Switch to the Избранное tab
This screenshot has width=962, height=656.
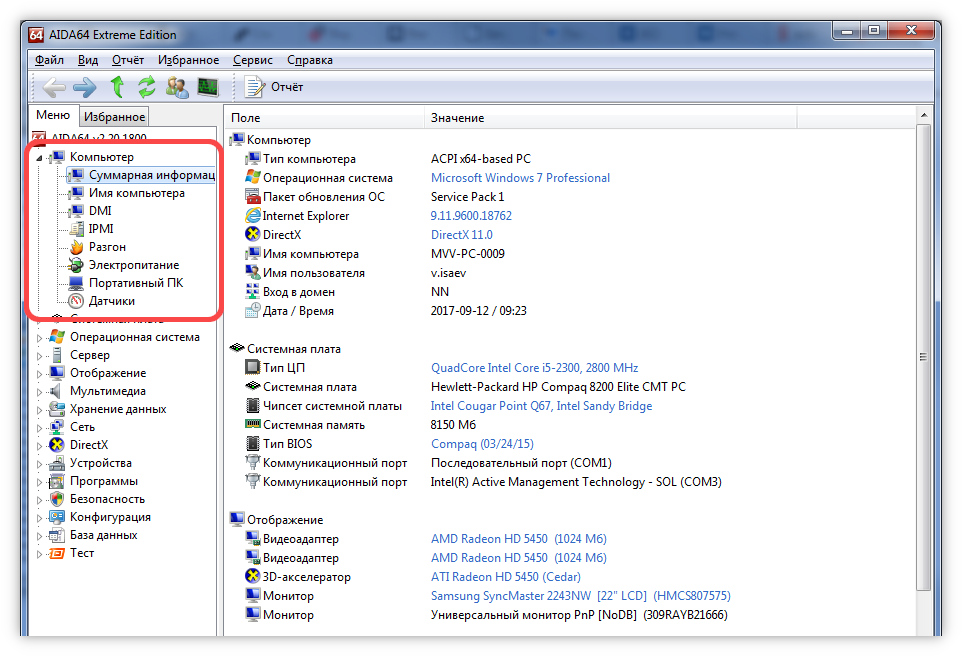coord(114,117)
